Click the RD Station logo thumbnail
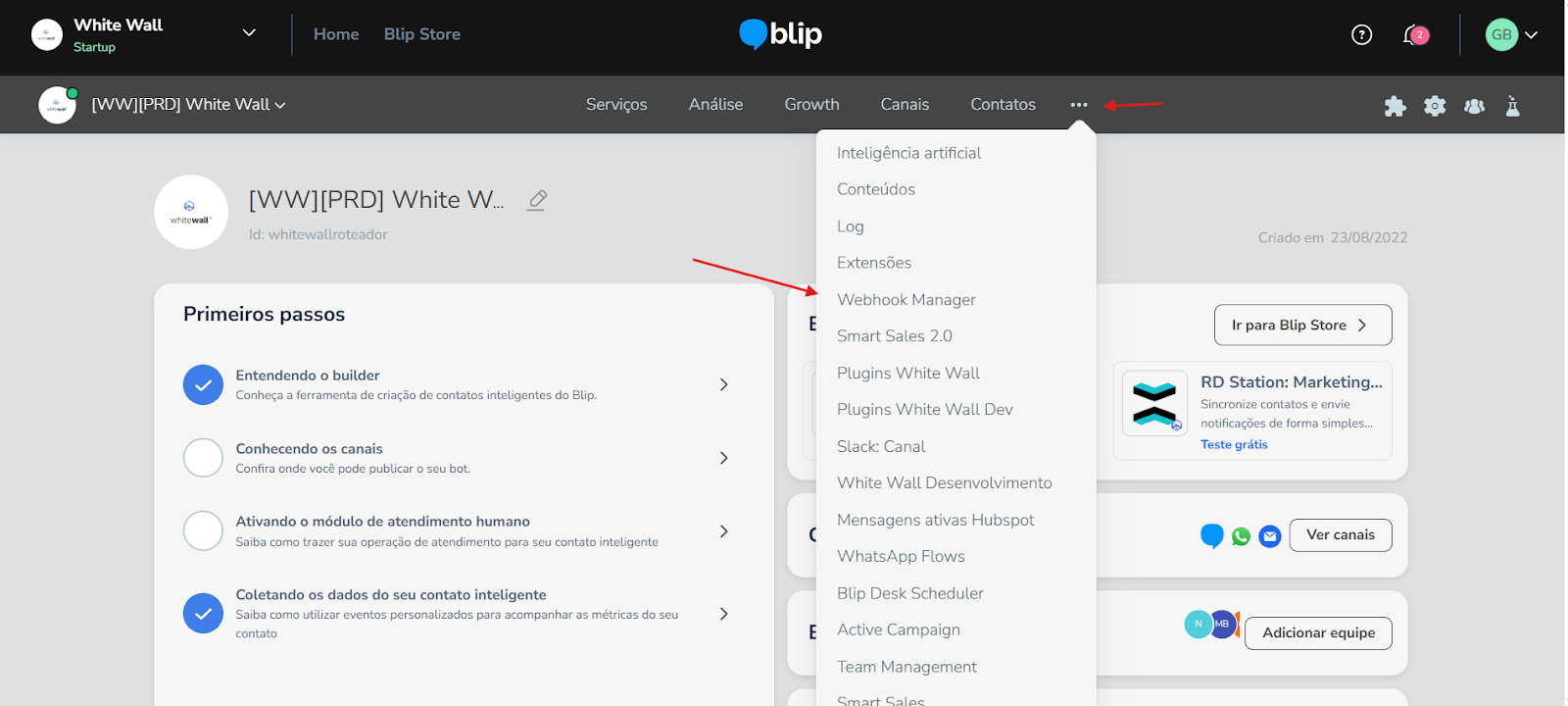Image resolution: width=1568 pixels, height=706 pixels. 1154,403
